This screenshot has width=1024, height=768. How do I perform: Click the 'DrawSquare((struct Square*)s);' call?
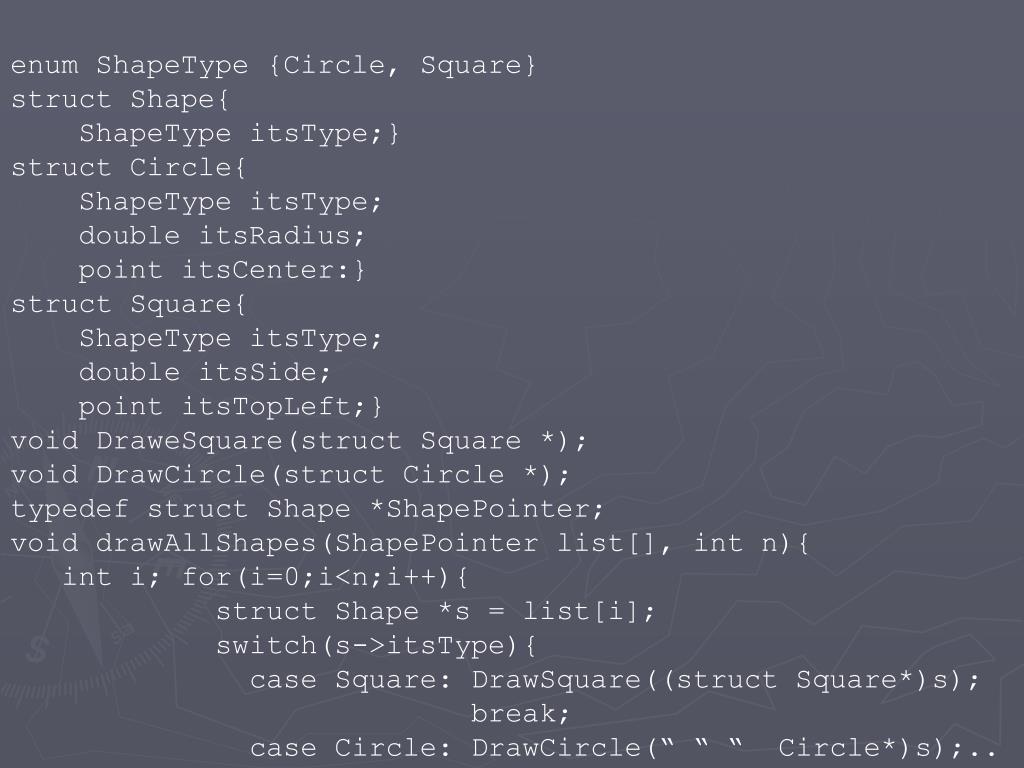click(x=726, y=680)
